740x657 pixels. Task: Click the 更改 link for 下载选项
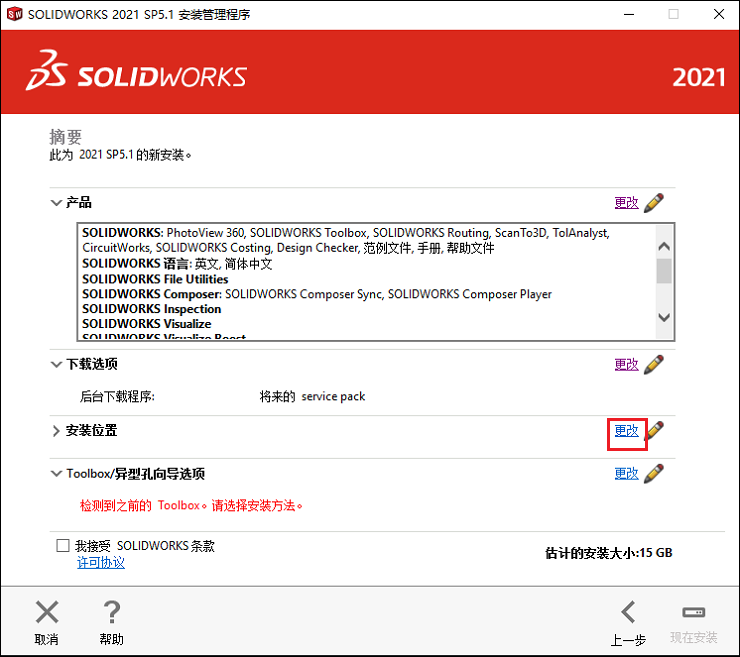click(x=626, y=364)
